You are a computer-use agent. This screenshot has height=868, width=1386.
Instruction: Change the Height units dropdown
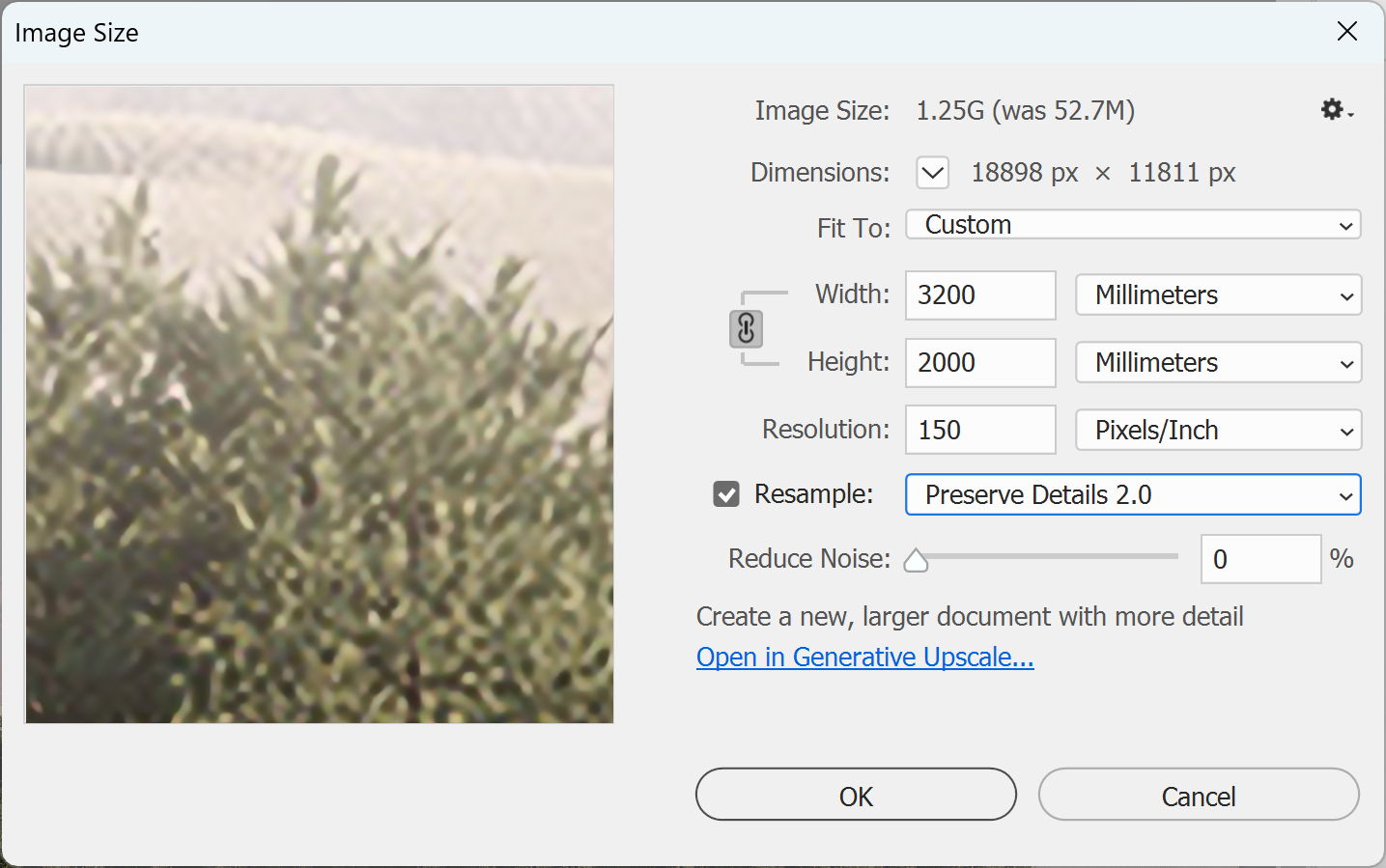[x=1219, y=363]
